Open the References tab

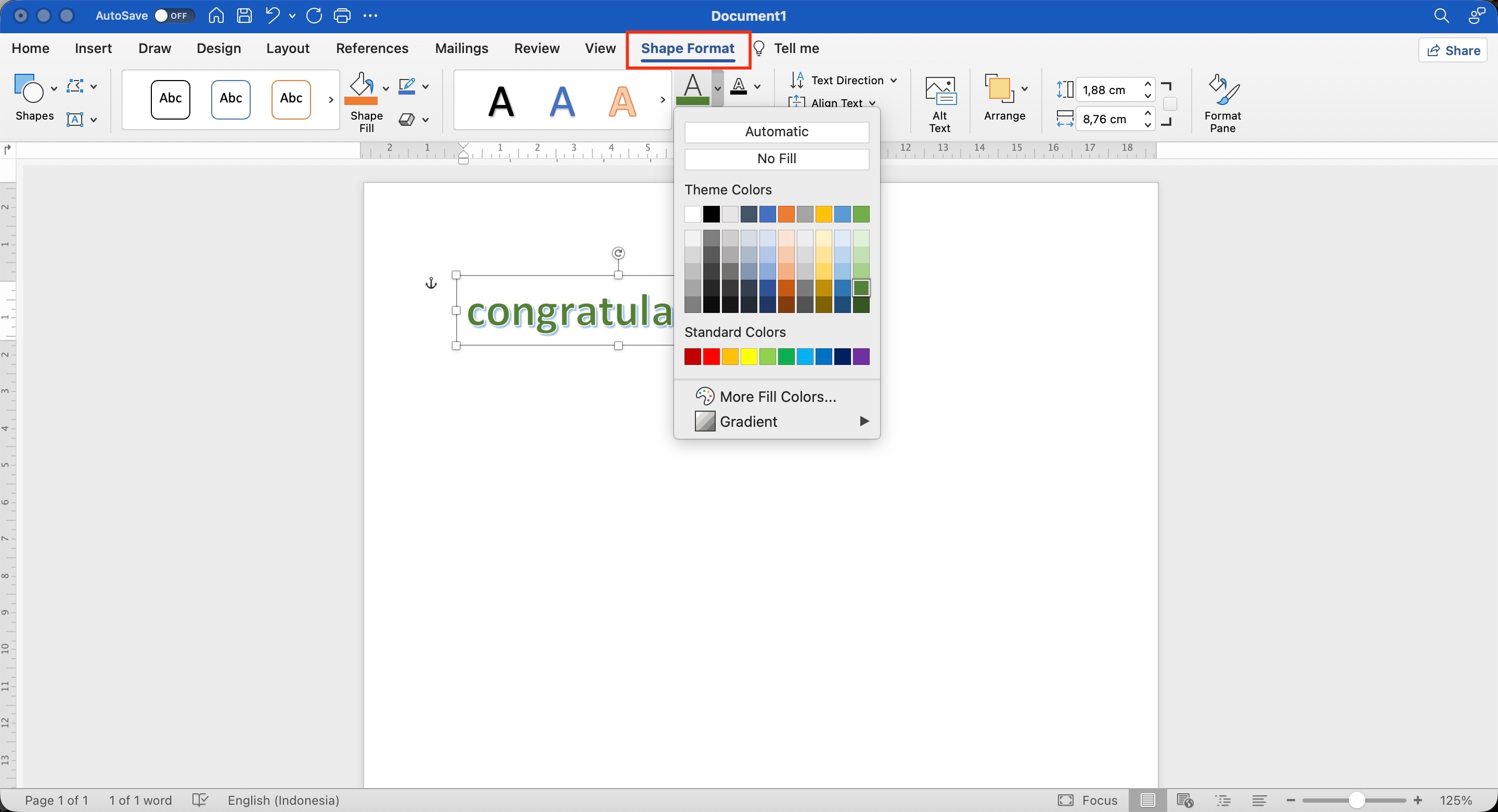(372, 48)
